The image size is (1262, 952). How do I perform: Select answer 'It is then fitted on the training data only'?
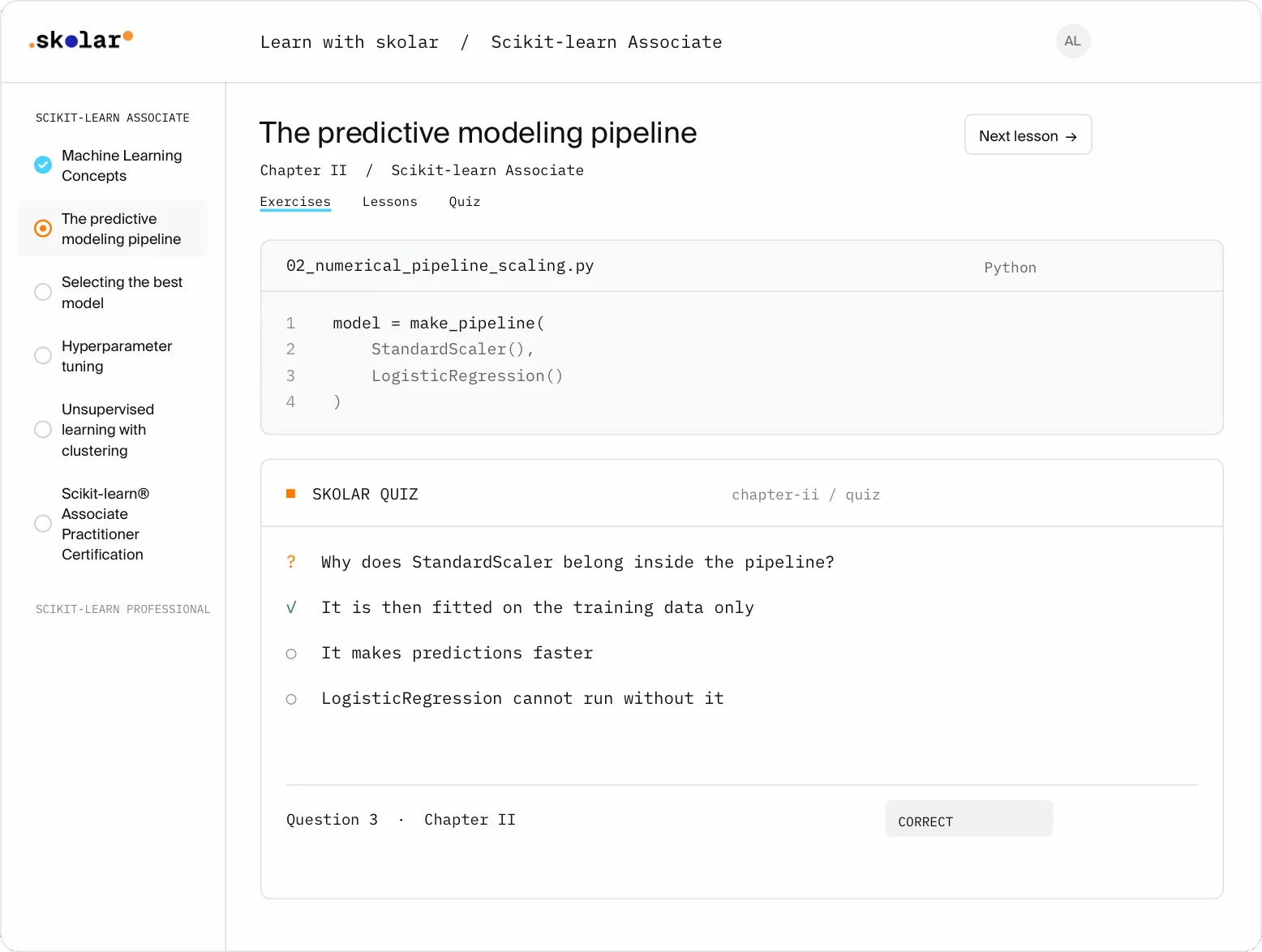click(x=538, y=607)
